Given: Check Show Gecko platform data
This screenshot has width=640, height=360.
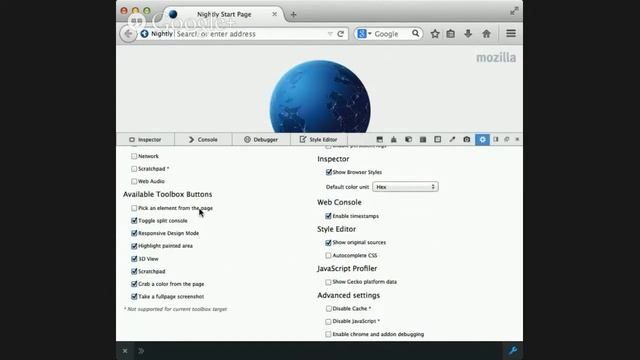Looking at the screenshot, I should 328,282.
